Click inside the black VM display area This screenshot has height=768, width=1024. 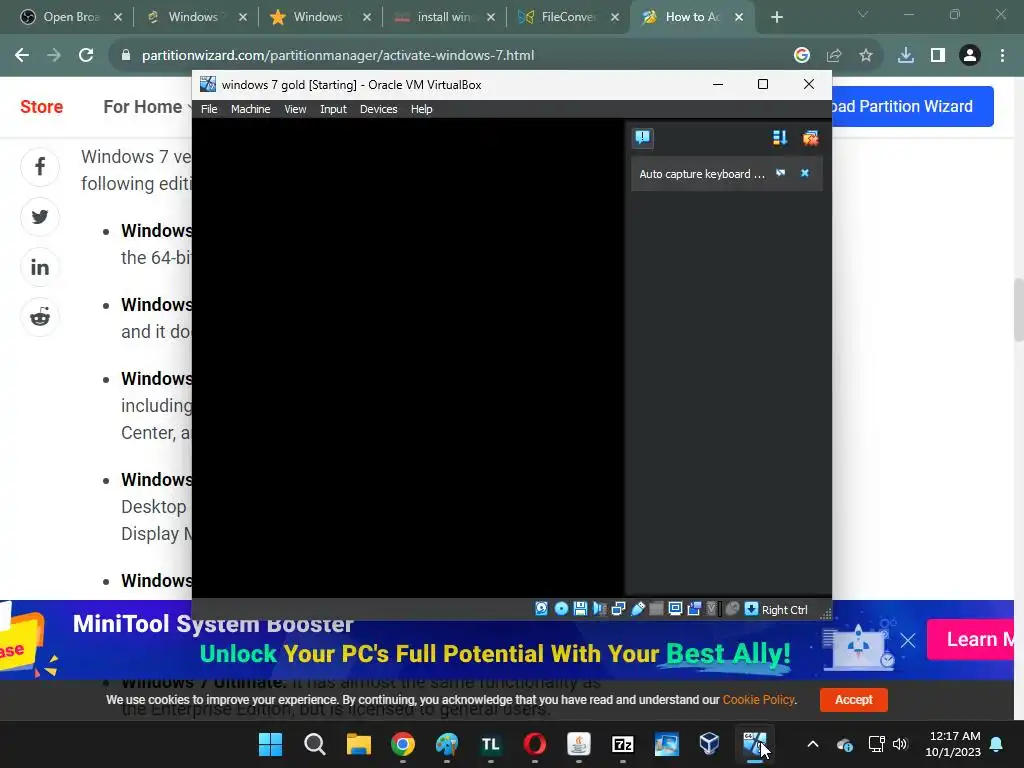[408, 358]
